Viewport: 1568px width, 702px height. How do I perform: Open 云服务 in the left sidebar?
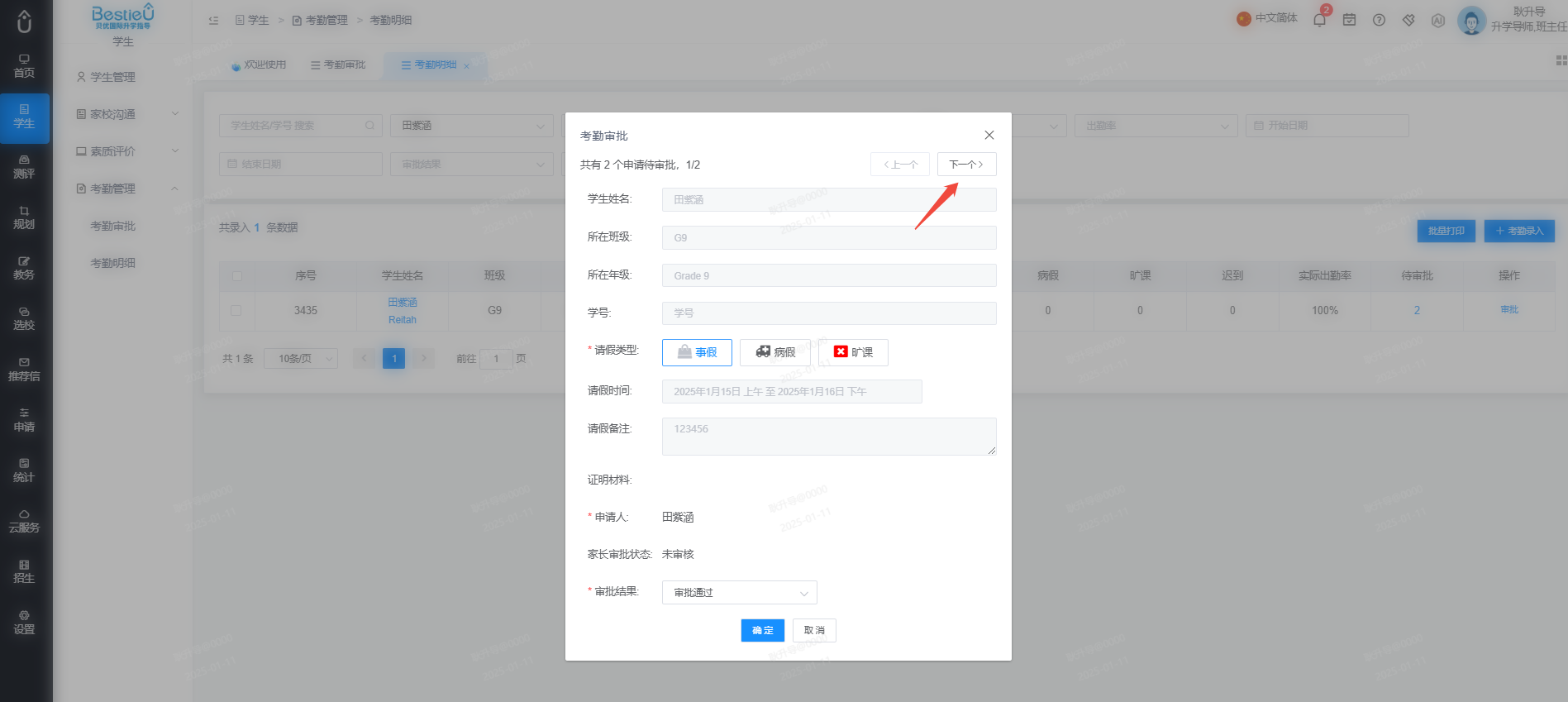pyautogui.click(x=24, y=521)
